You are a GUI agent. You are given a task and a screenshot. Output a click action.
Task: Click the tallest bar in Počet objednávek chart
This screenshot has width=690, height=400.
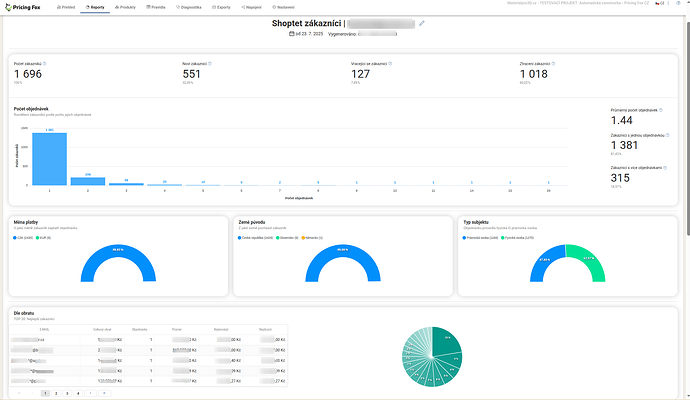pyautogui.click(x=49, y=158)
